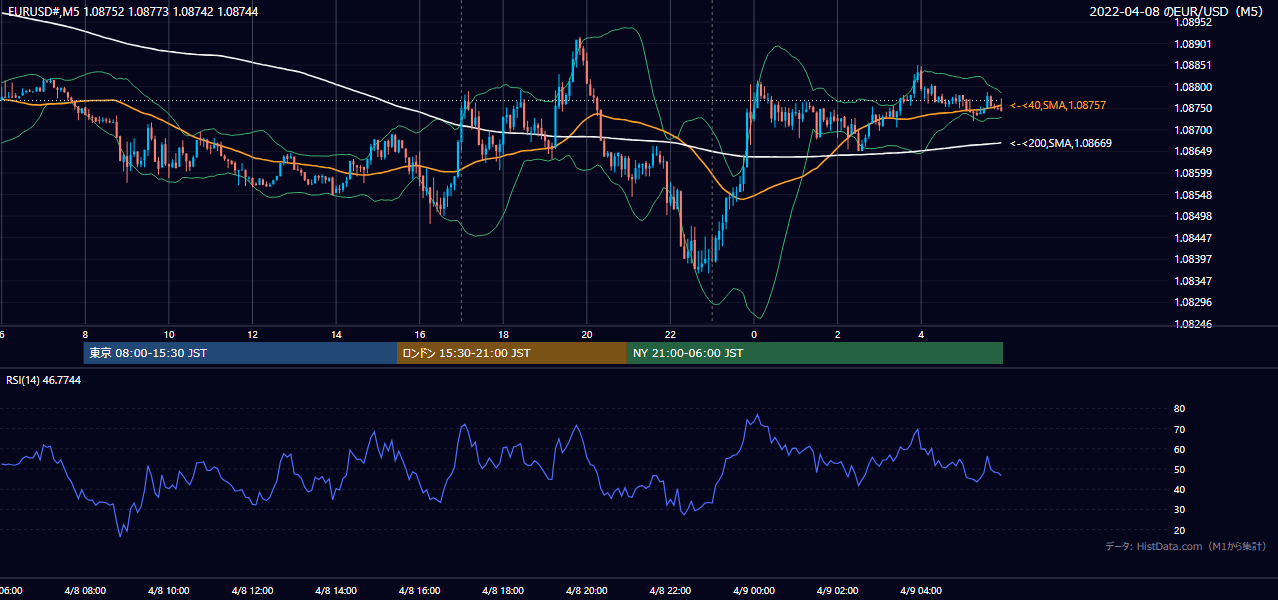Click hour tick 14 under the price chart
This screenshot has height=600, width=1278.
(337, 334)
